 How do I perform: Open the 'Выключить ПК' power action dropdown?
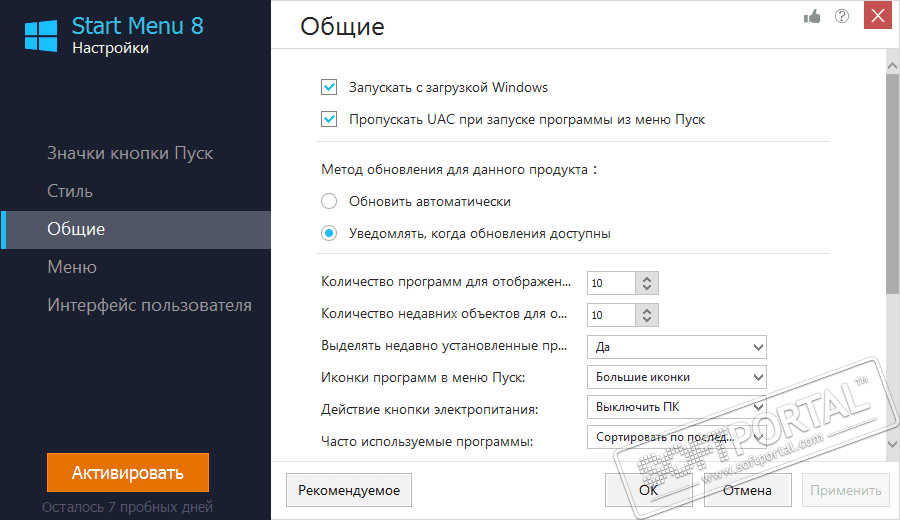point(677,407)
